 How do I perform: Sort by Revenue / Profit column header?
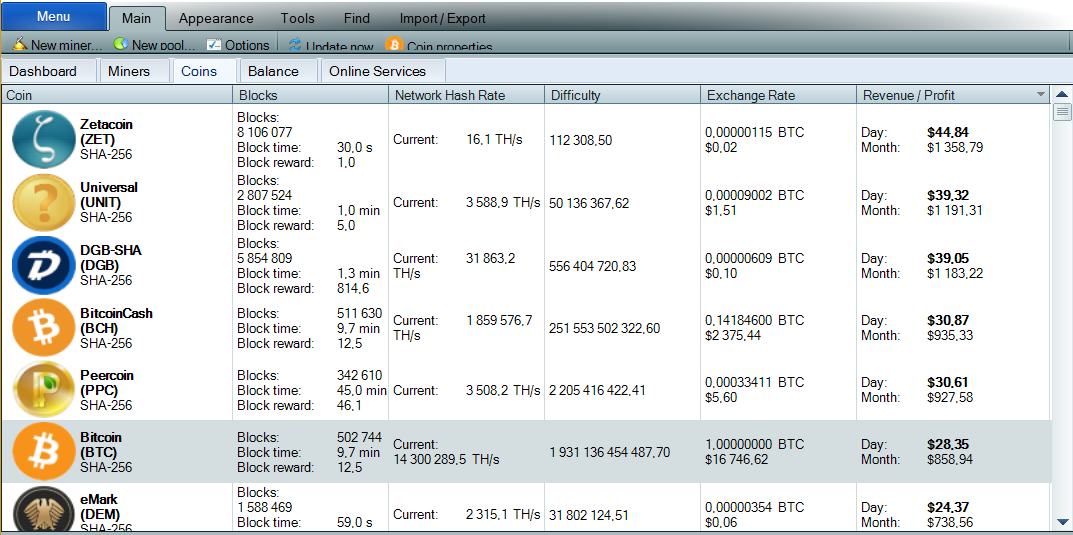click(953, 95)
